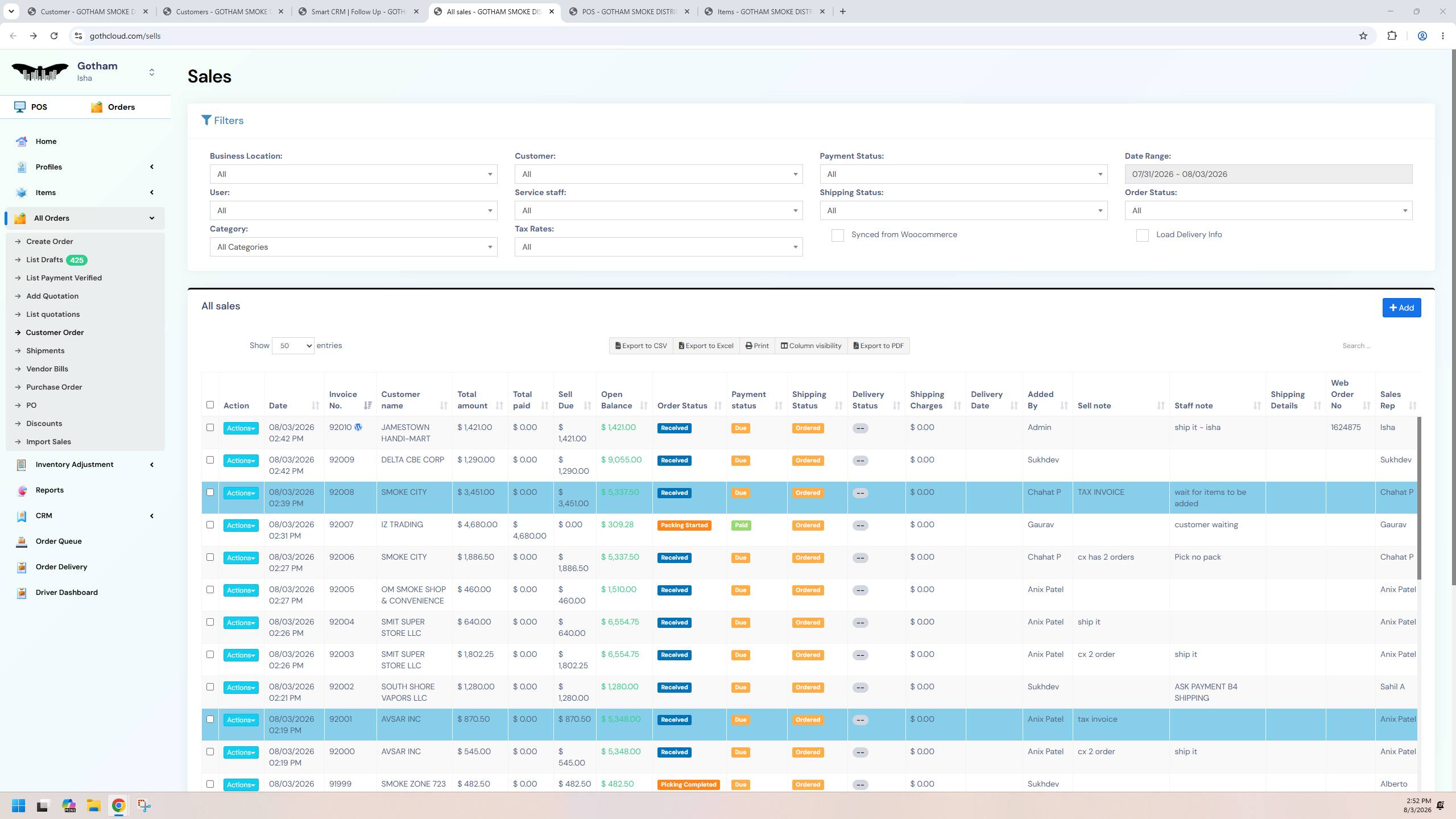Select the JAMESTOWN HANDI-MART row checkbox
Viewport: 1456px width, 819px height.
click(210, 428)
